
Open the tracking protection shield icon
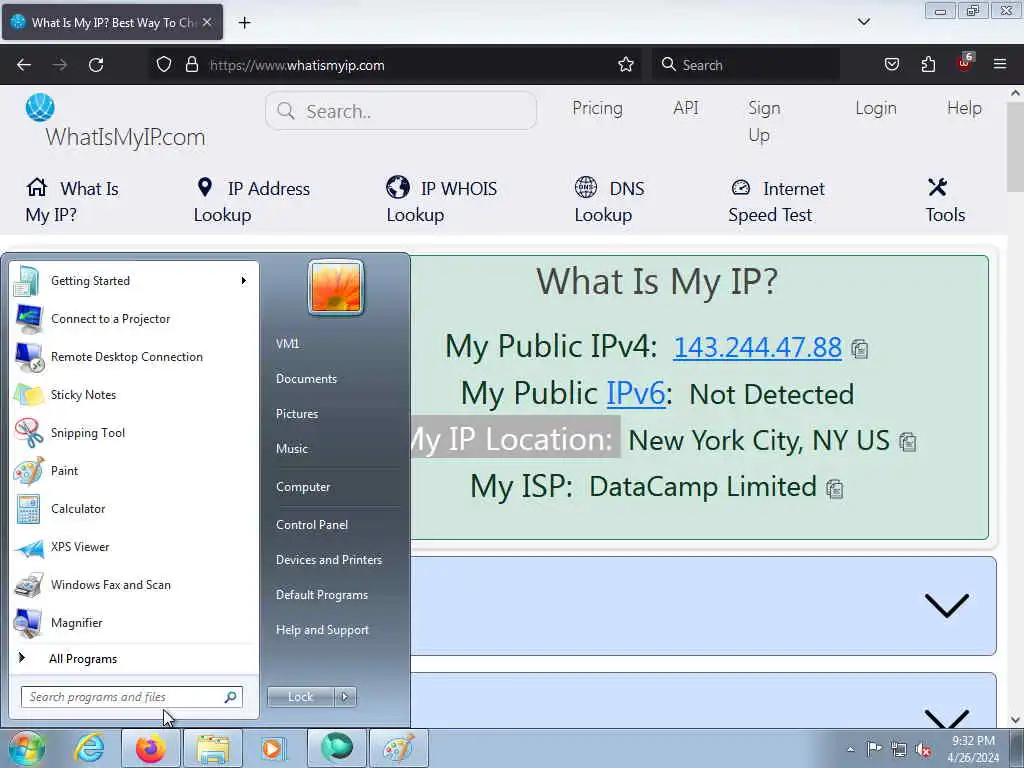164,64
